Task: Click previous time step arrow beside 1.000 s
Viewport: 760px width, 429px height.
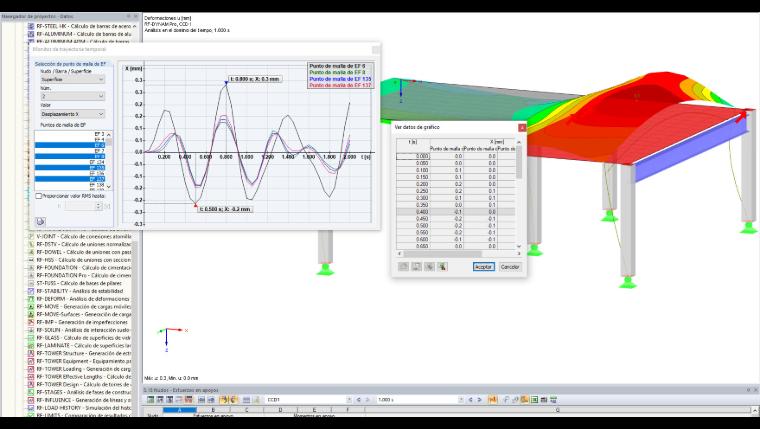Action: [470, 400]
